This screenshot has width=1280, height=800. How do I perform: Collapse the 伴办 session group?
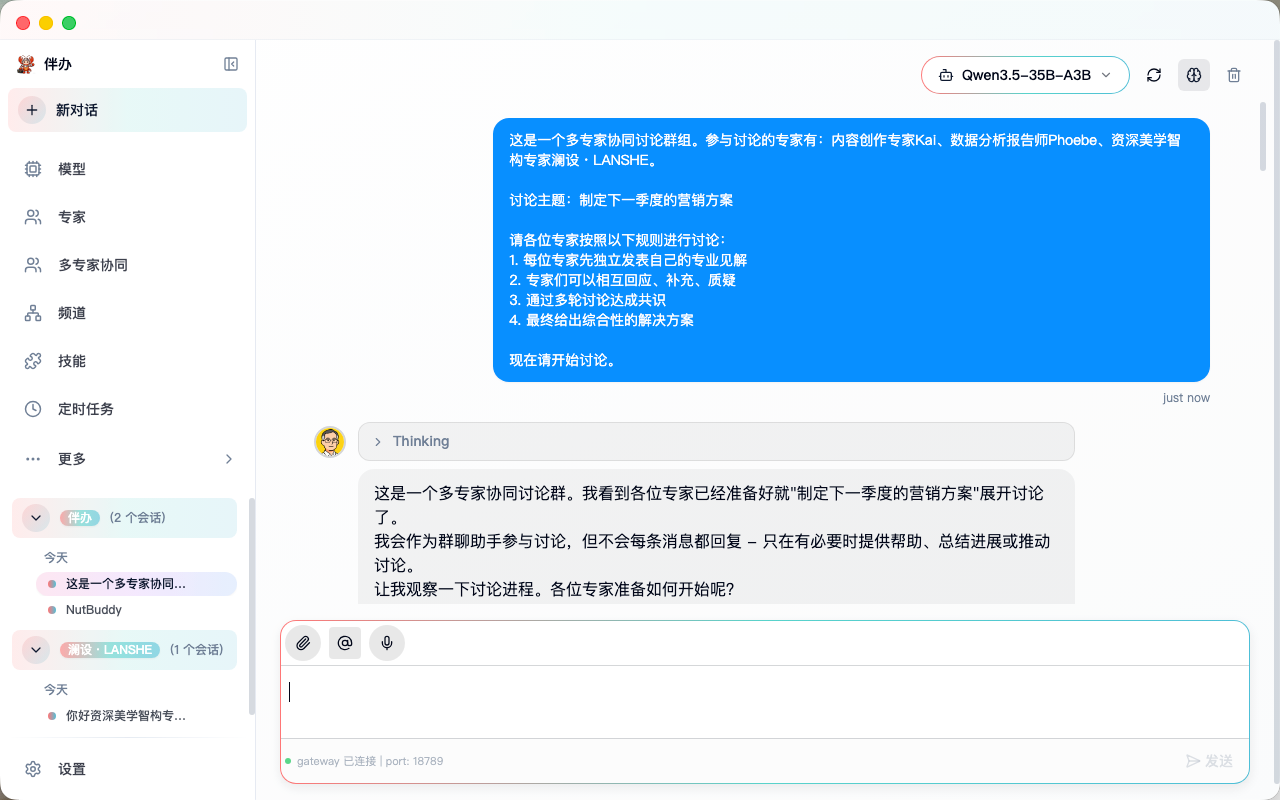(x=35, y=517)
